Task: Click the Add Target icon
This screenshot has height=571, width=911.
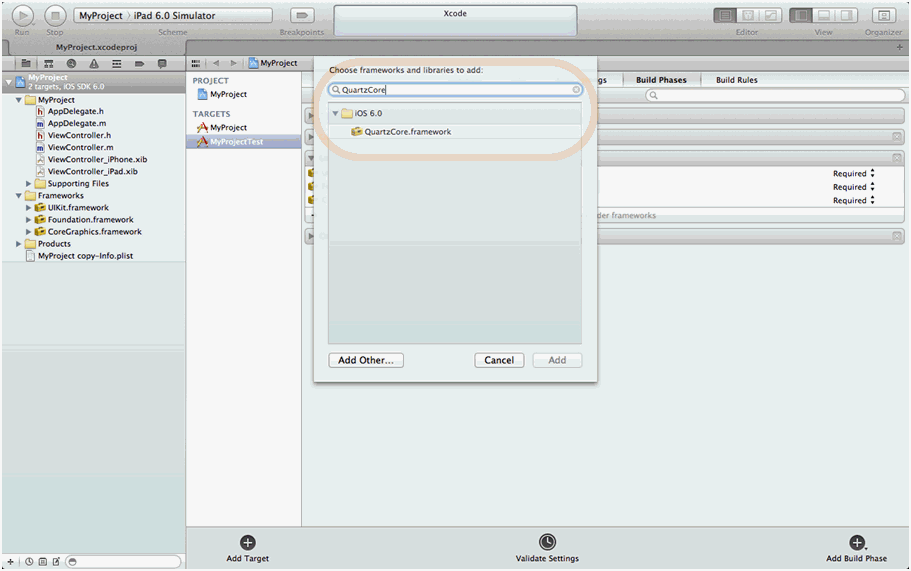Action: [x=248, y=542]
